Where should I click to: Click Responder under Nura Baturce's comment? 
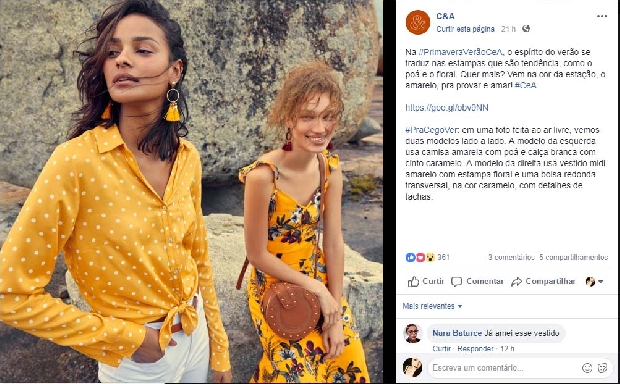[475, 349]
